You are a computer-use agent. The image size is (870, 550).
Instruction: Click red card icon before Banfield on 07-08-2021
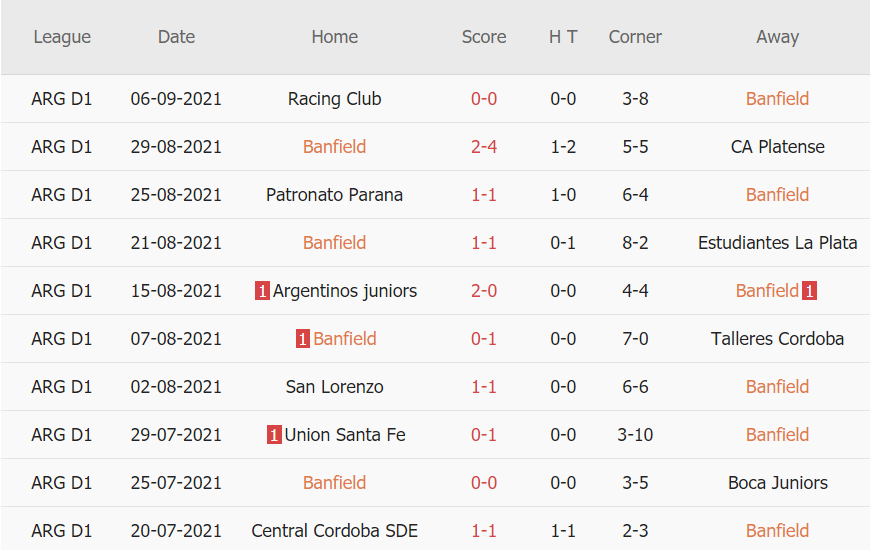click(x=302, y=339)
